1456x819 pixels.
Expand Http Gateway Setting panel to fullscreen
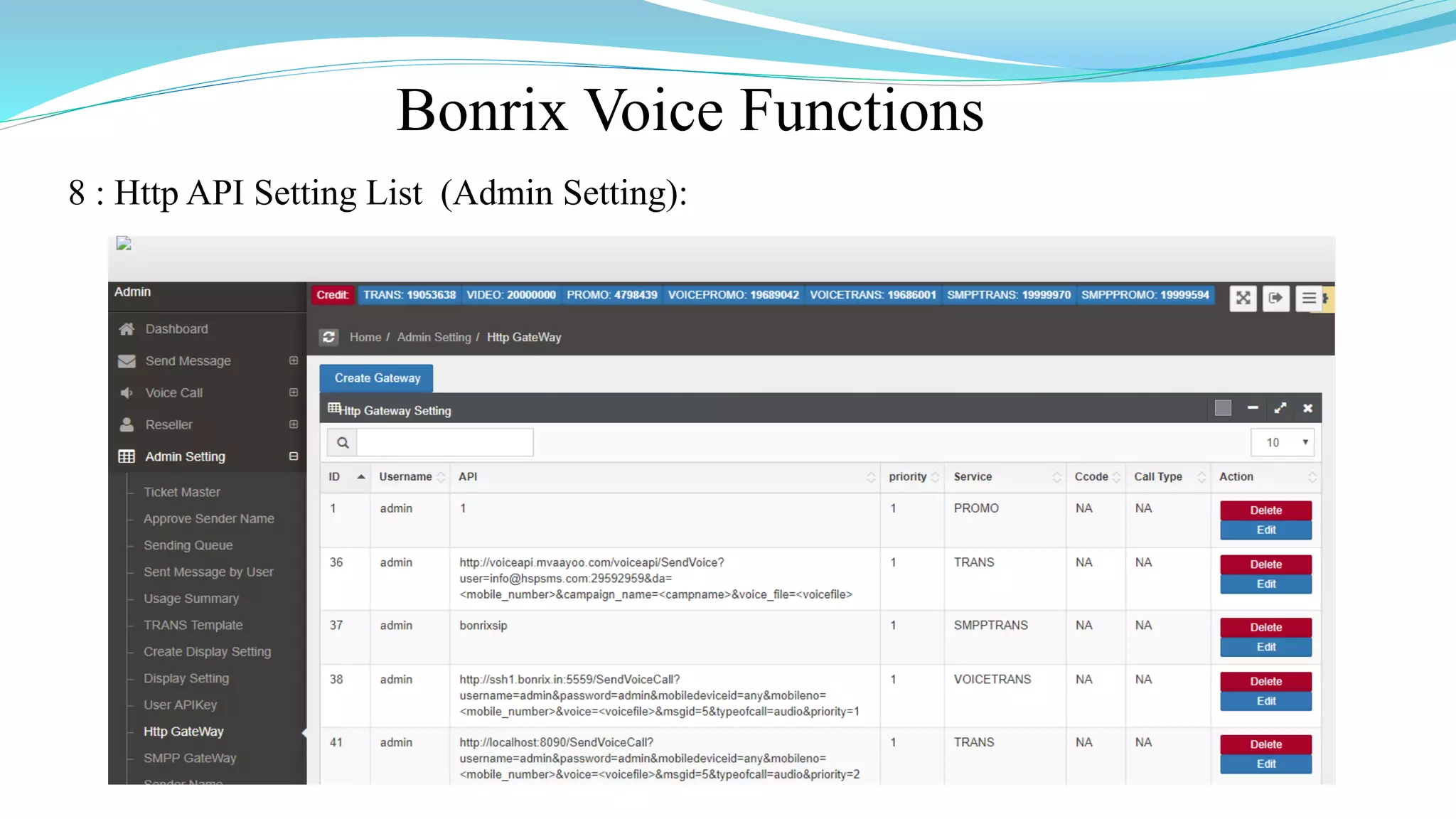1280,408
